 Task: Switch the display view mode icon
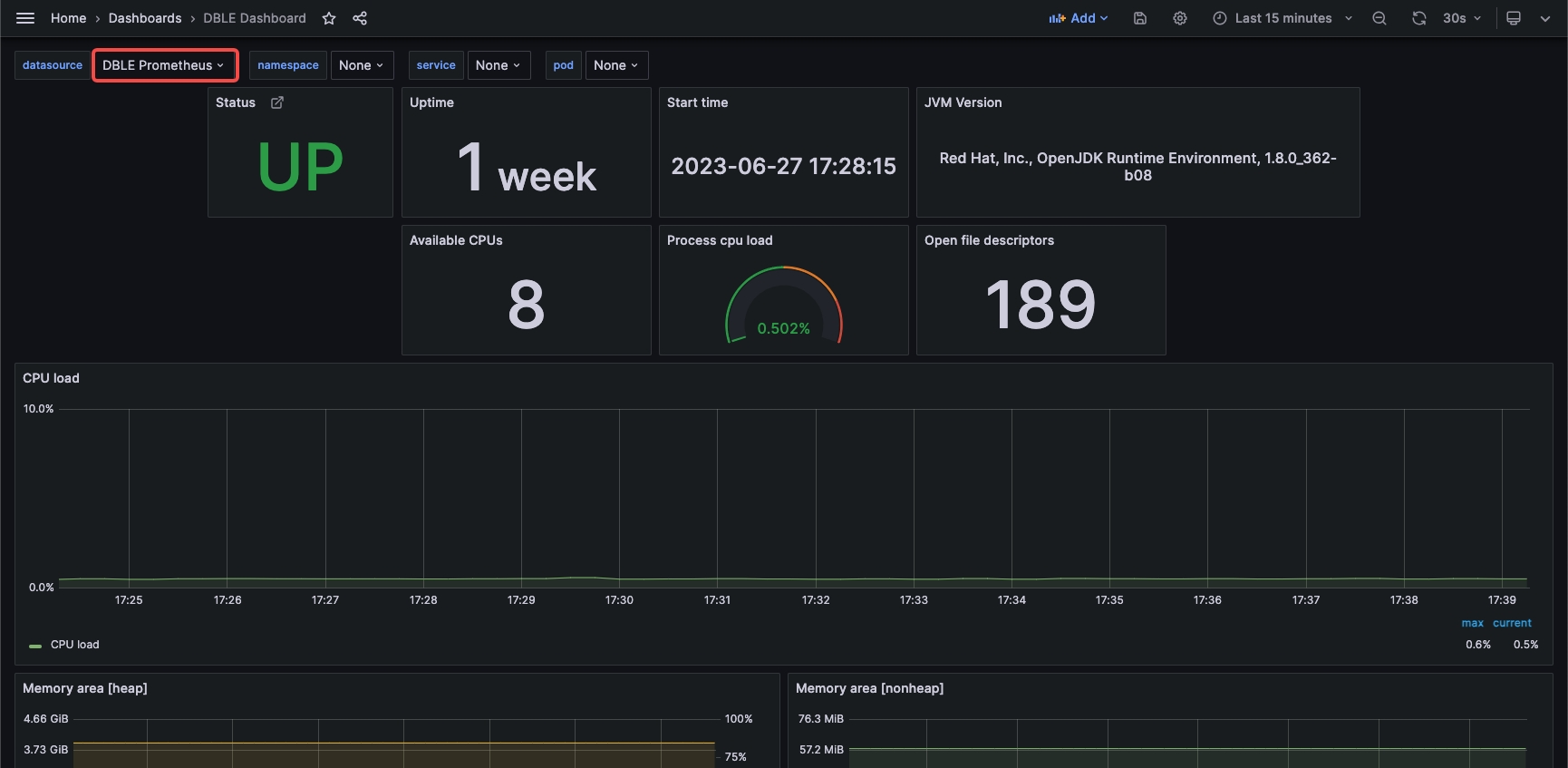(x=1514, y=18)
